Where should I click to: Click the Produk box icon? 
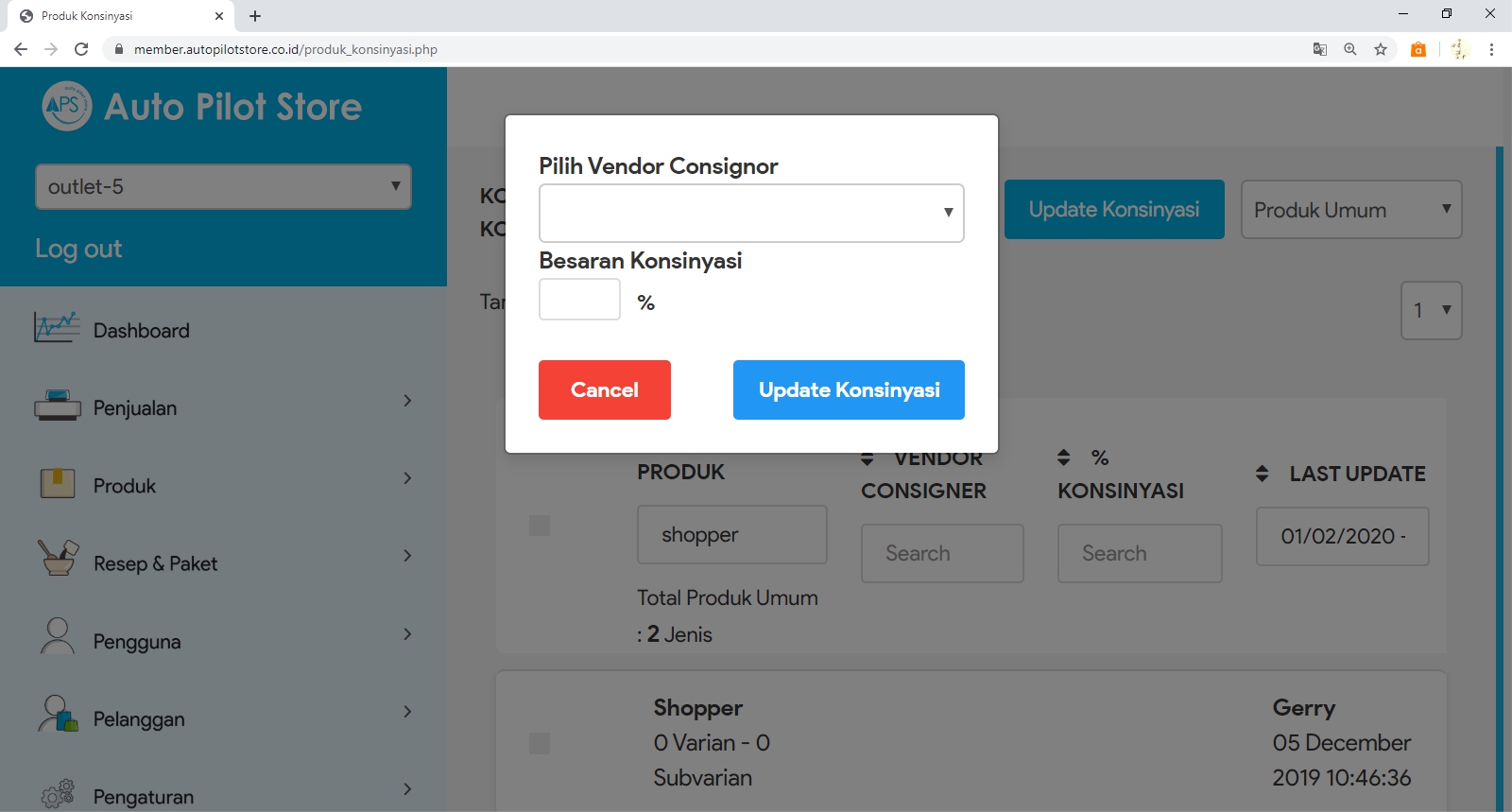point(57,483)
